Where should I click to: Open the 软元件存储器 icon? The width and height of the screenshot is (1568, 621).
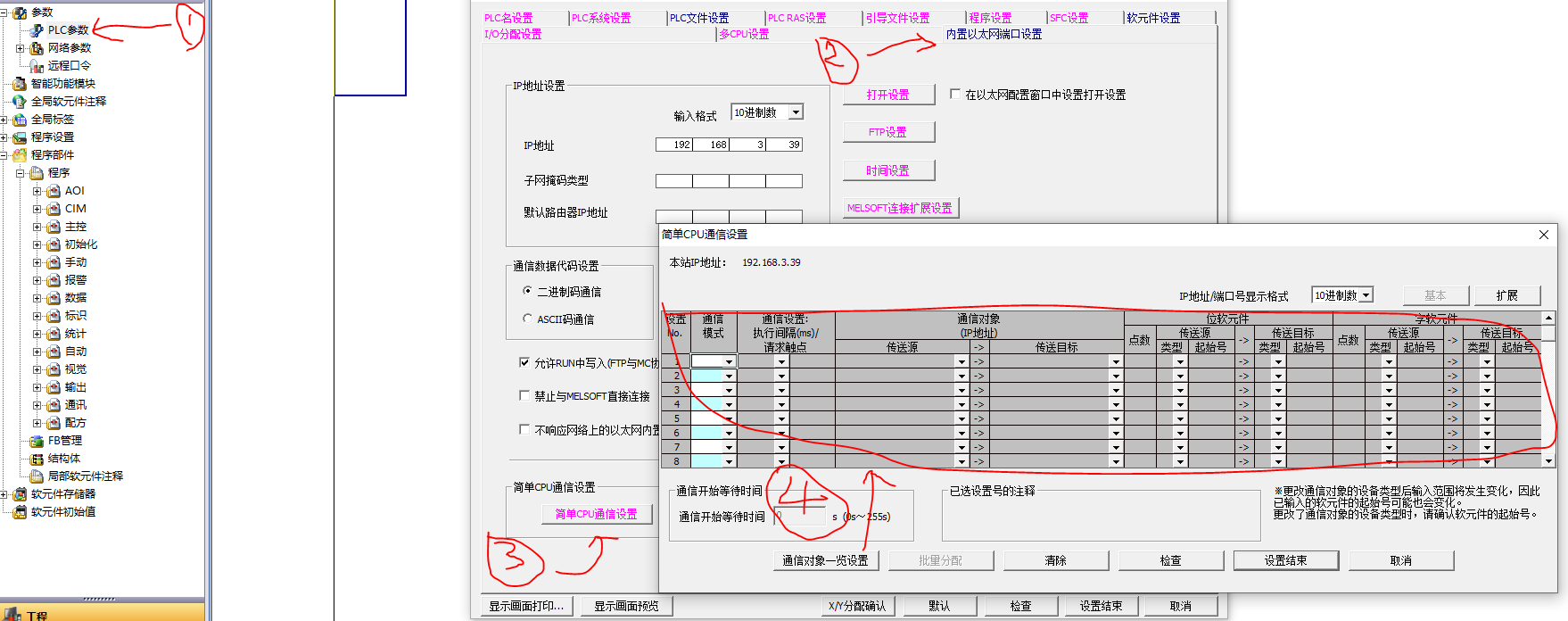coord(20,494)
